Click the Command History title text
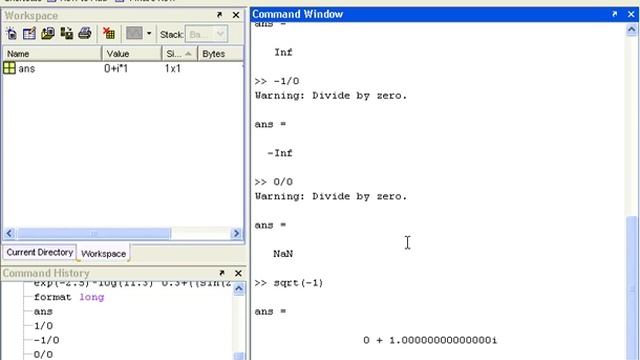This screenshot has height=360, width=640. [x=46, y=273]
